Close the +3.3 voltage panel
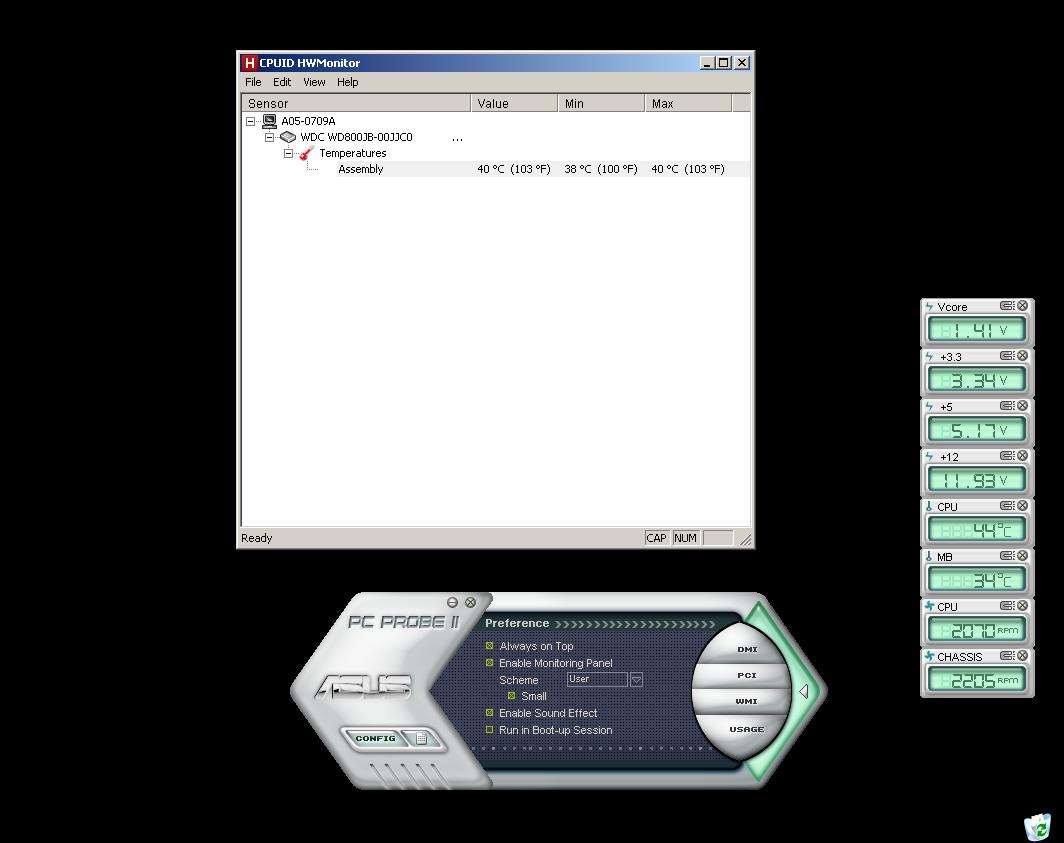The width and height of the screenshot is (1064, 843). [1022, 356]
